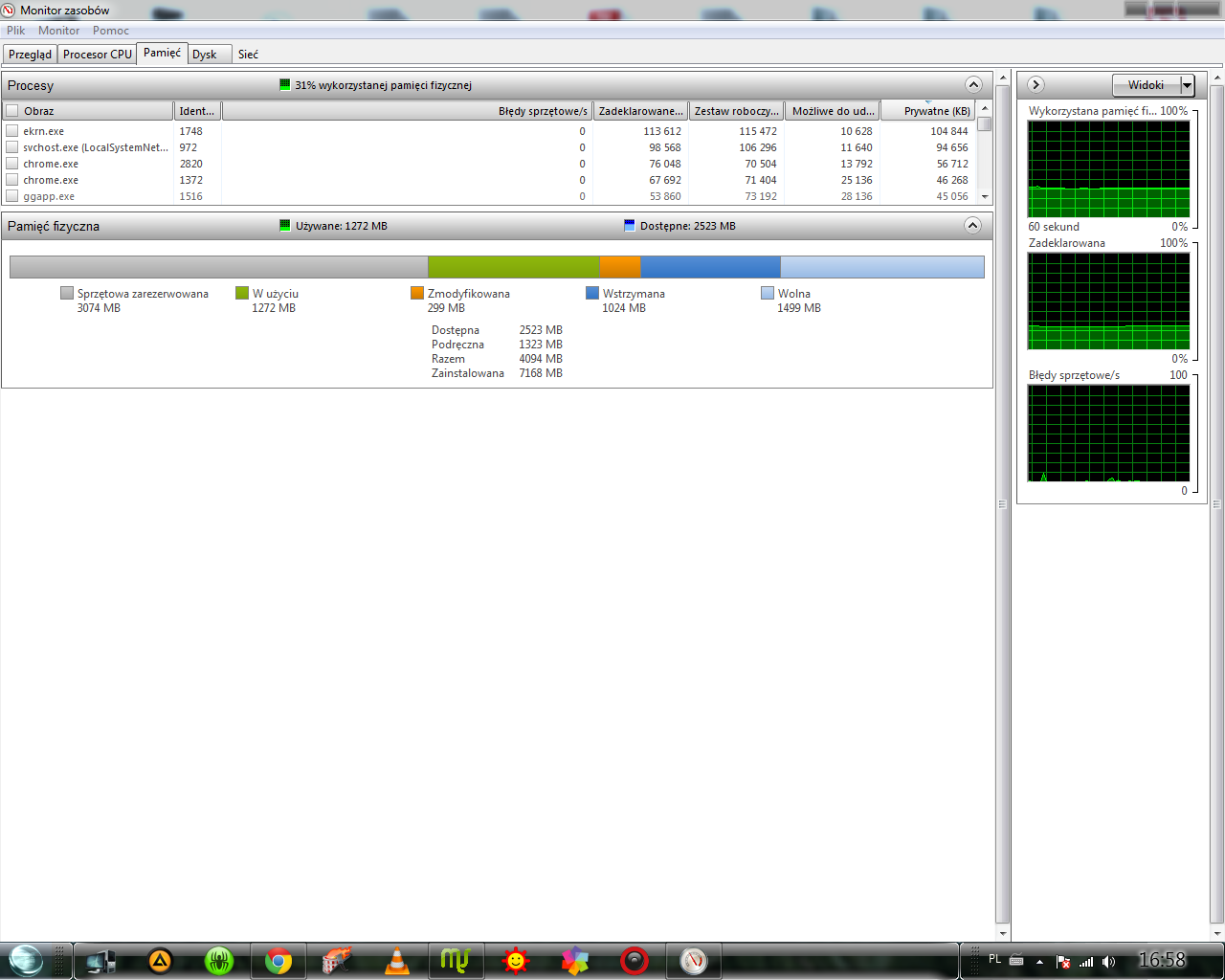1225x980 pixels.
Task: Click the green W użyciu bar segment
Action: click(x=514, y=267)
